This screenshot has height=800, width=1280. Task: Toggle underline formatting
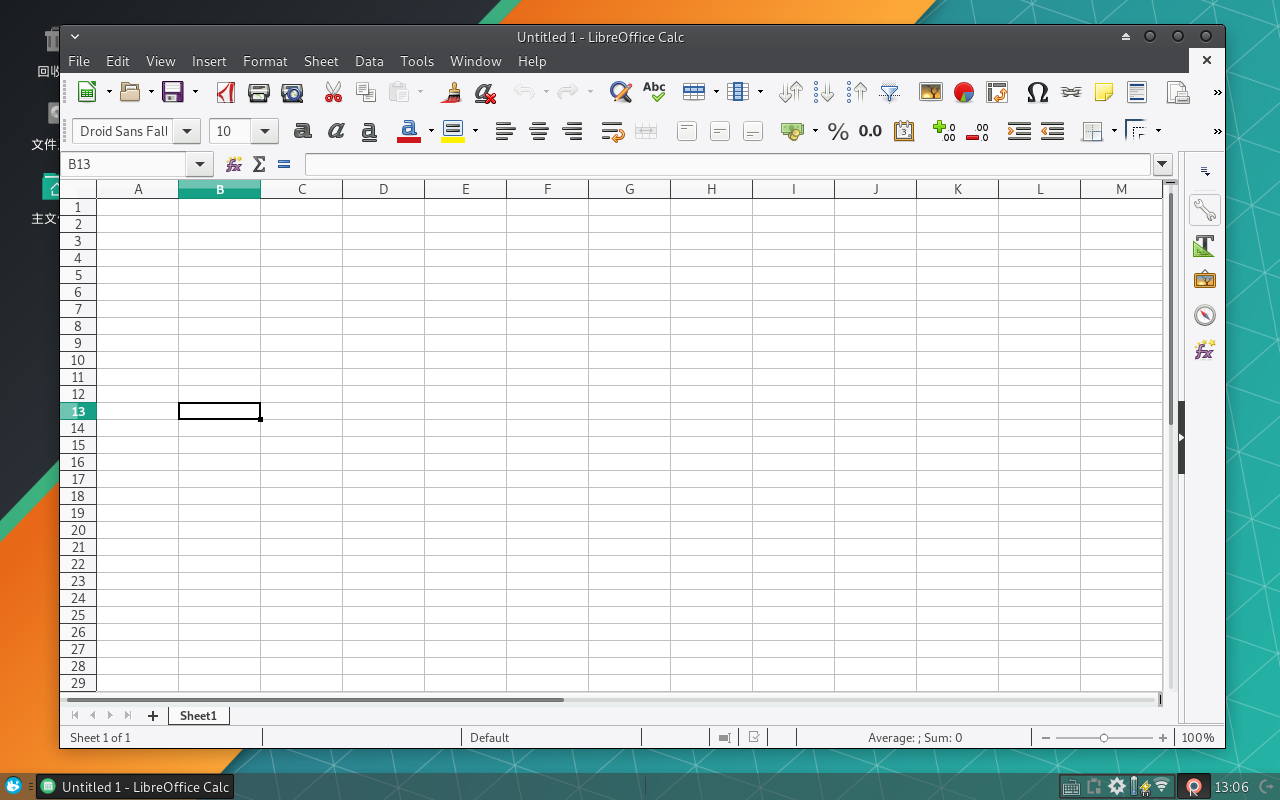click(x=369, y=131)
